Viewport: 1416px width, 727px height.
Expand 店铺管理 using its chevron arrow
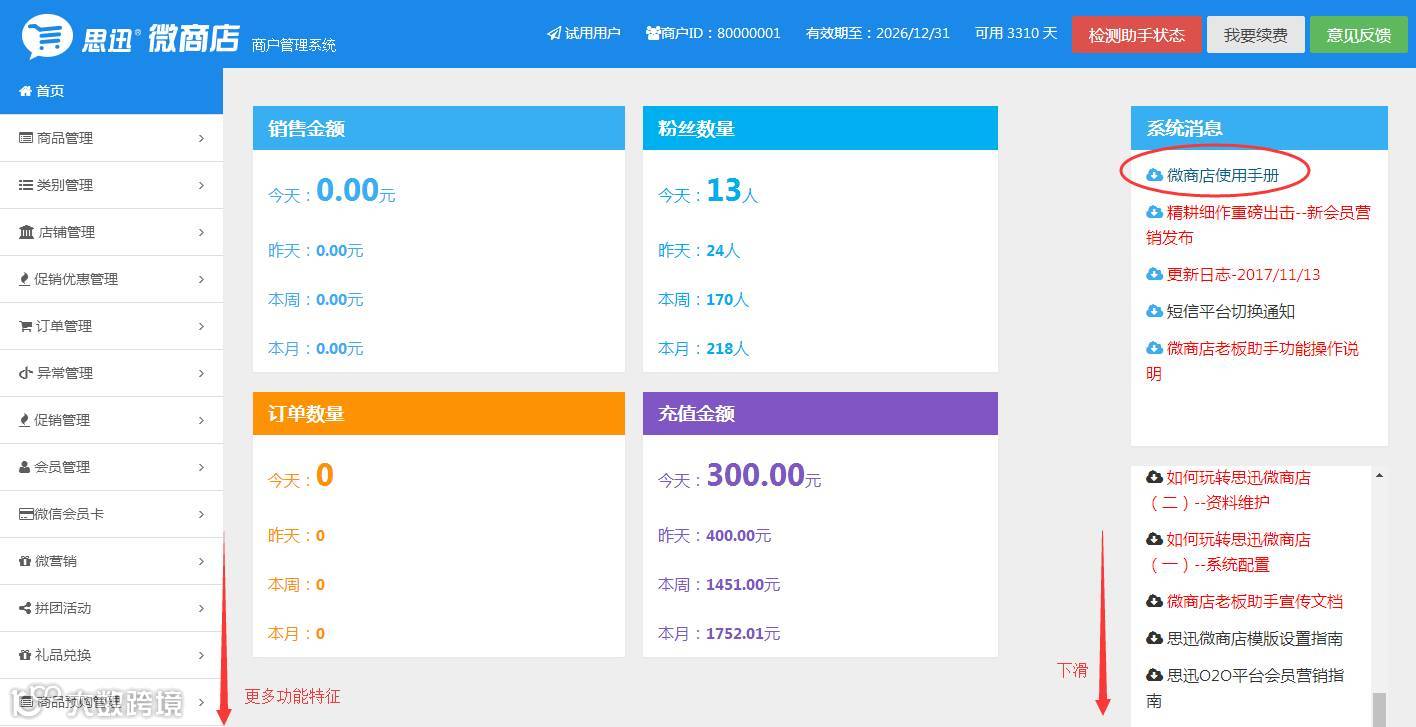pyautogui.click(x=201, y=232)
